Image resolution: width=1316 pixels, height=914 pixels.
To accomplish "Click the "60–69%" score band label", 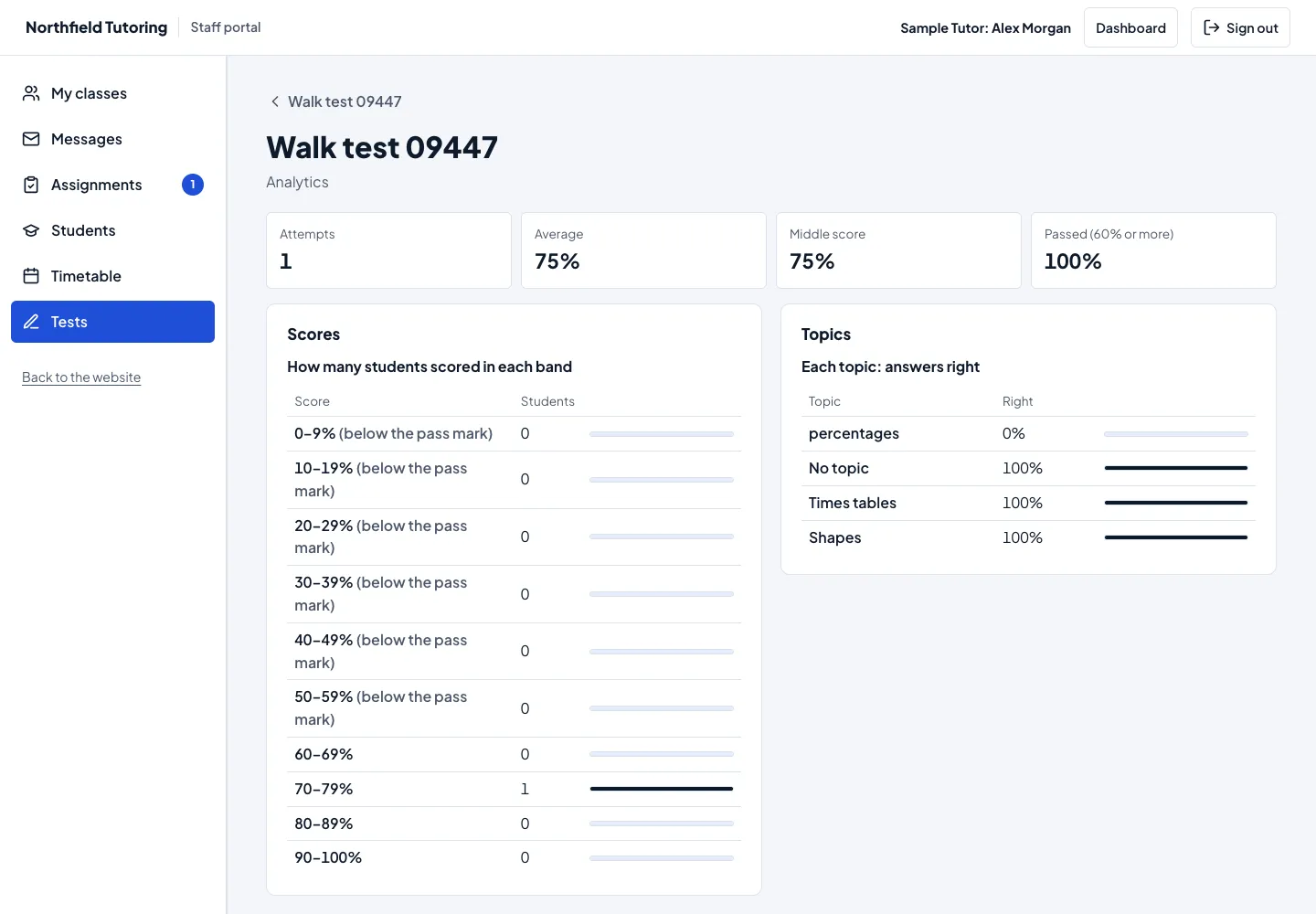I will pos(324,754).
